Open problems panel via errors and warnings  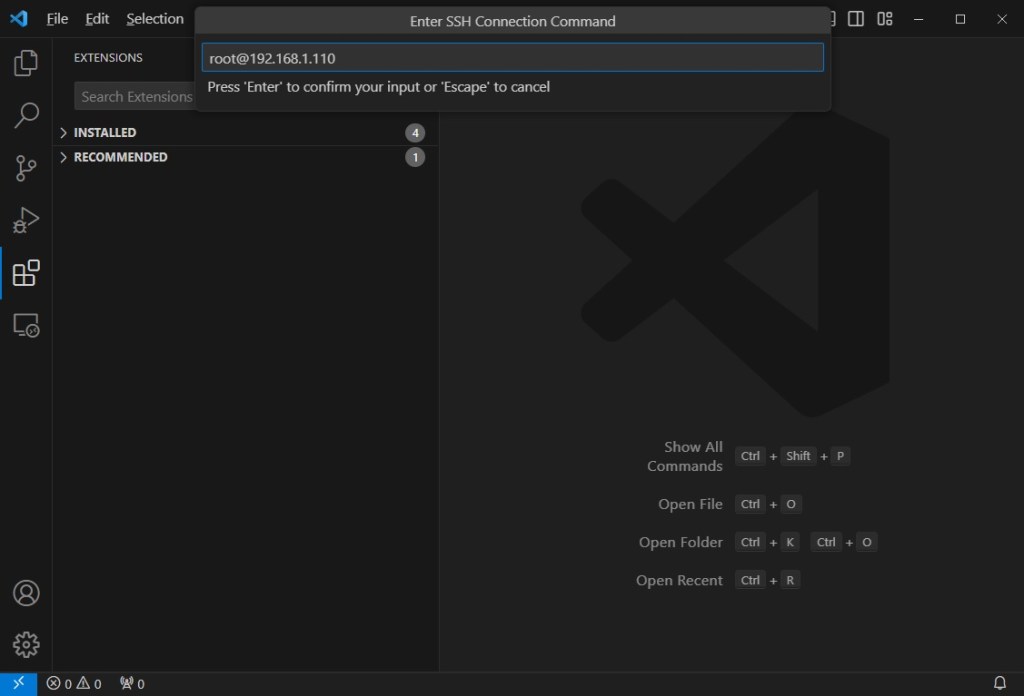pos(74,684)
